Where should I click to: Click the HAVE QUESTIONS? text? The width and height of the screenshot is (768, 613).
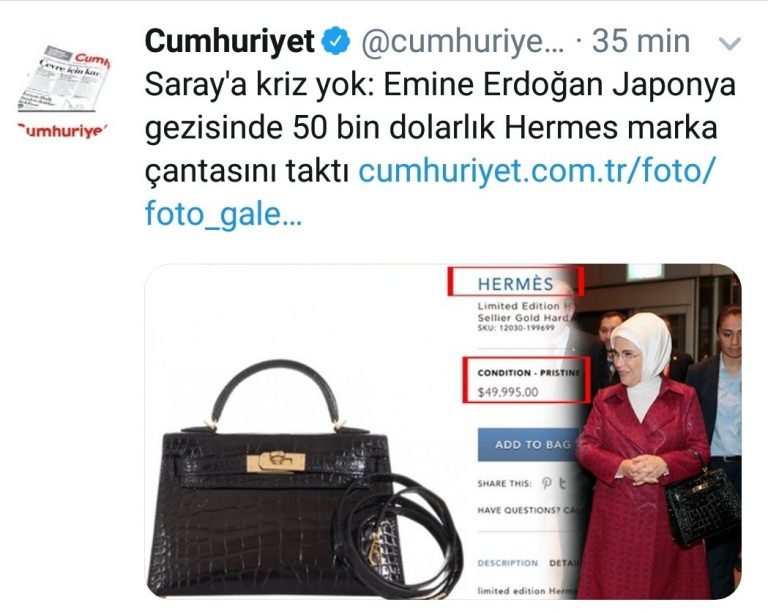pyautogui.click(x=518, y=510)
